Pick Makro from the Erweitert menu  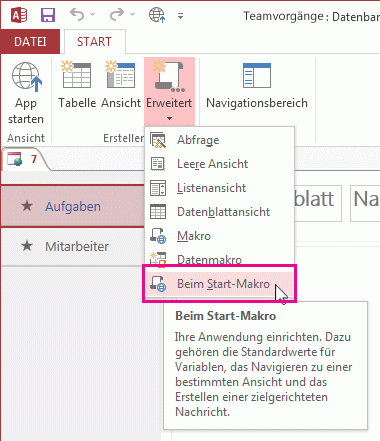[219, 236]
